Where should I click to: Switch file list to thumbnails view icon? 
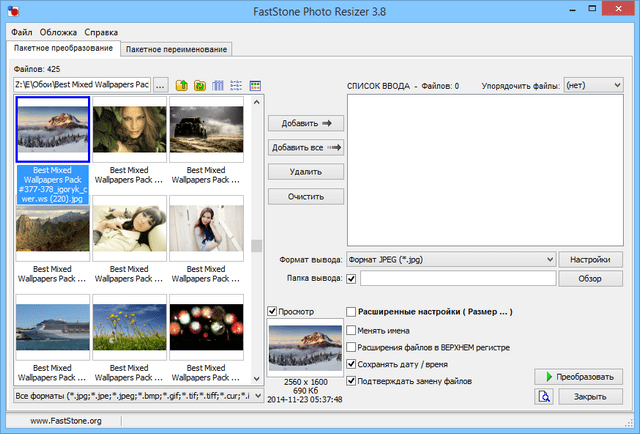[x=218, y=86]
